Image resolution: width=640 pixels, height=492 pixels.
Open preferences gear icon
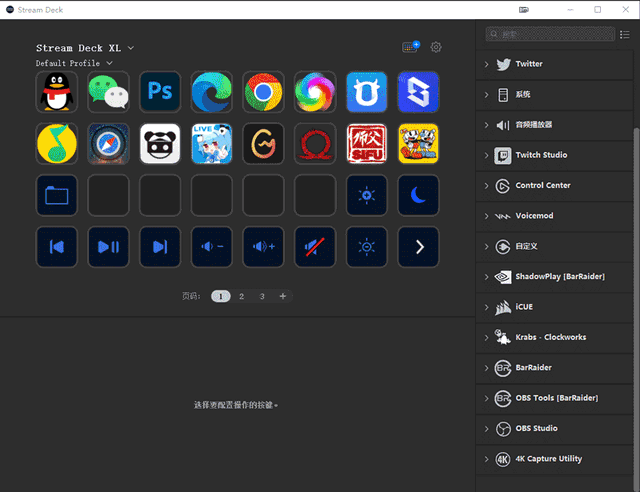[436, 47]
